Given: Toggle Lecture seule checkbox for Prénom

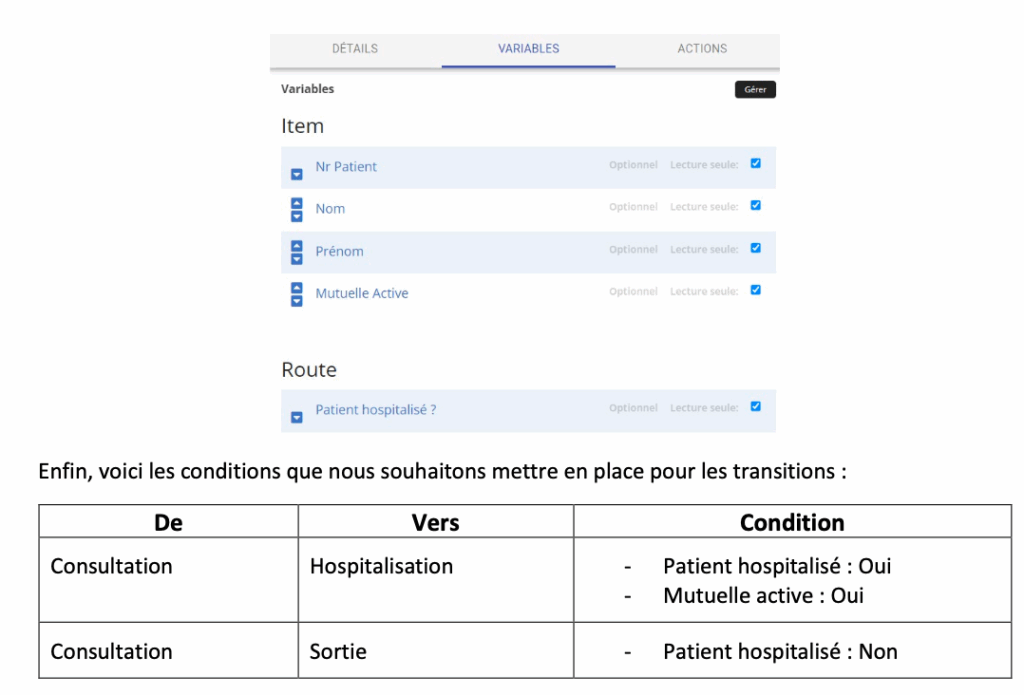Looking at the screenshot, I should point(755,248).
